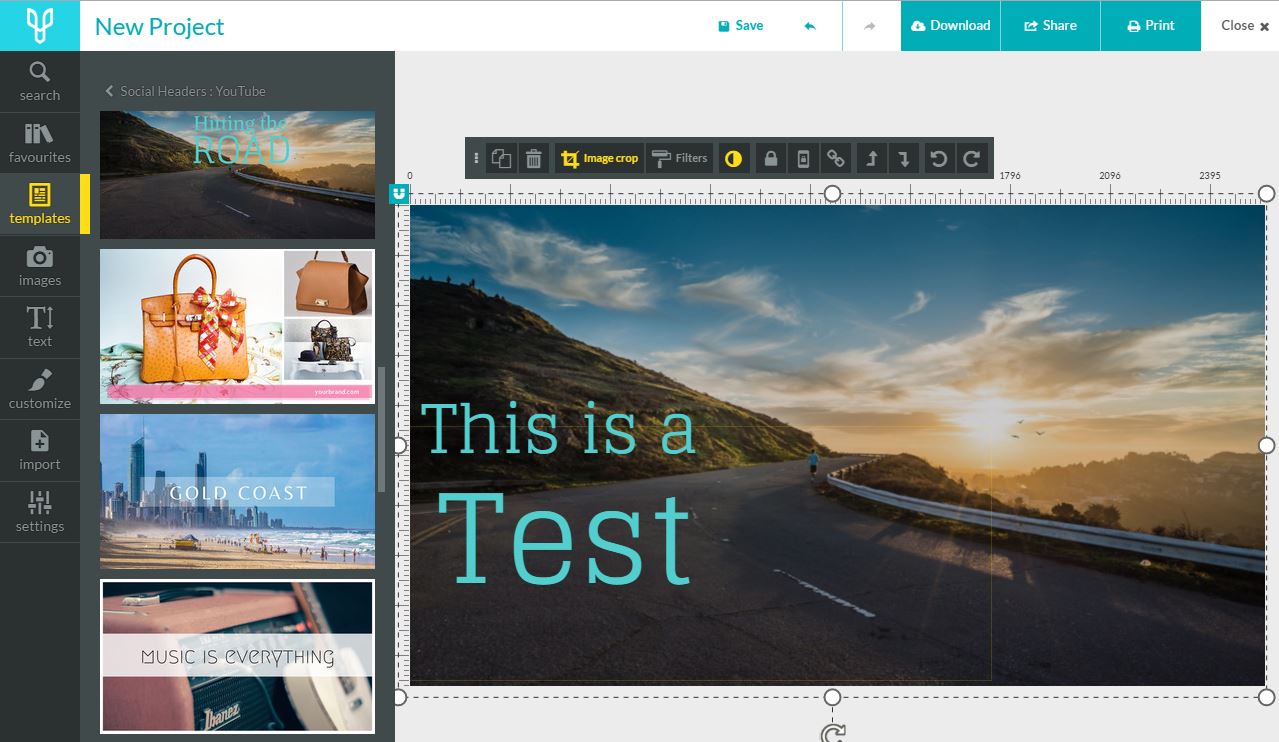Go back from Social Headers : YouTube
Viewport: 1279px width, 742px height.
click(x=109, y=91)
